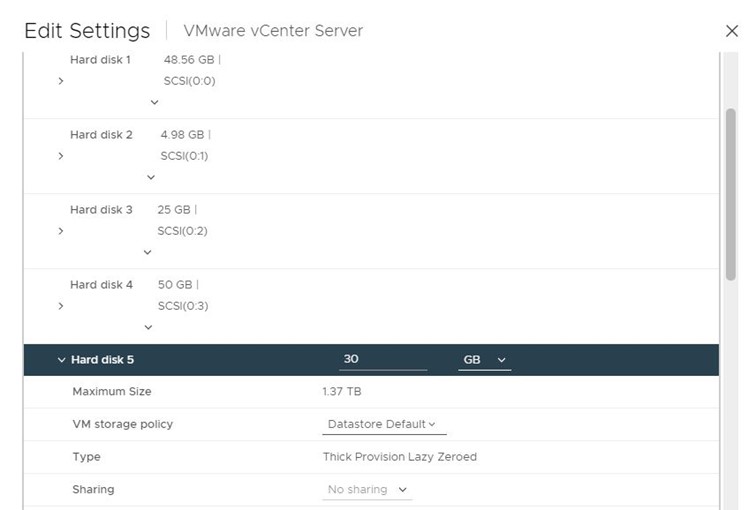Expand the Hard disk 2 row
The image size is (756, 510).
point(61,156)
